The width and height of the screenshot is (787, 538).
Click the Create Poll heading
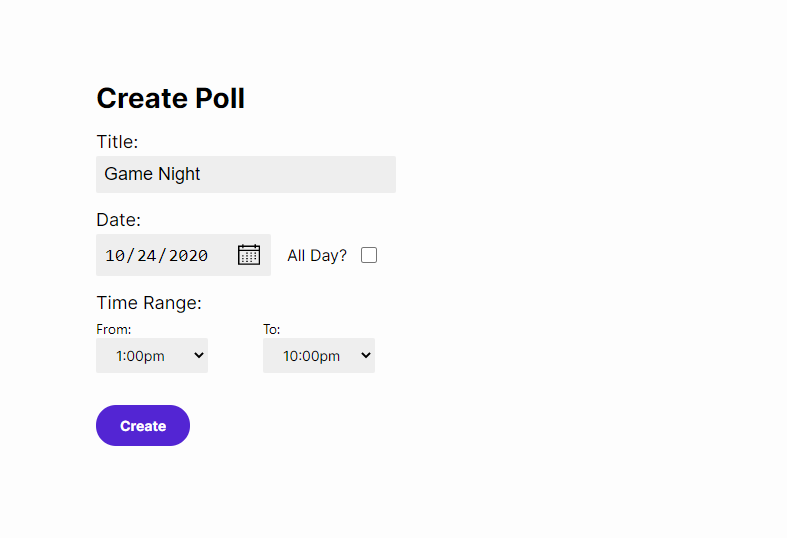(171, 98)
